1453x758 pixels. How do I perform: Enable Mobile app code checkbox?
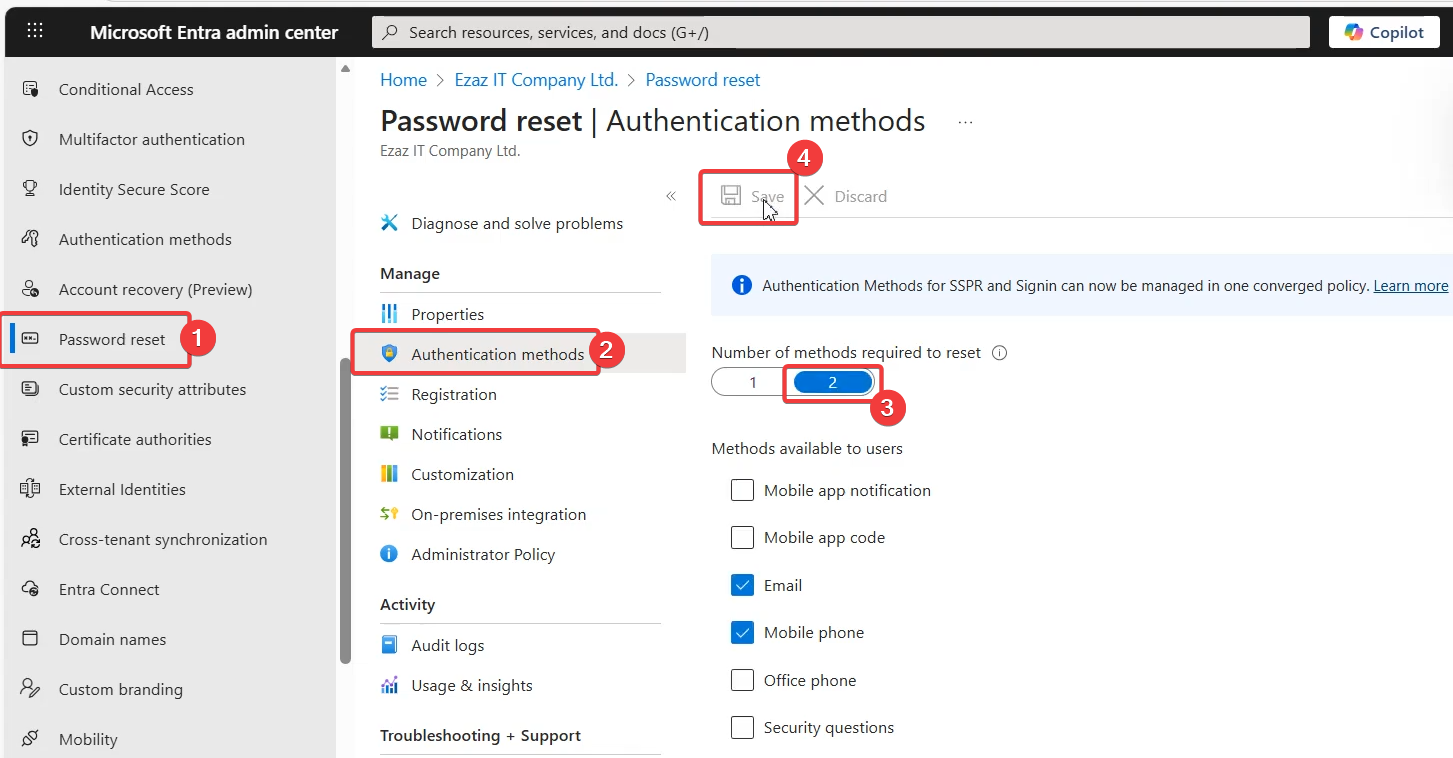742,537
